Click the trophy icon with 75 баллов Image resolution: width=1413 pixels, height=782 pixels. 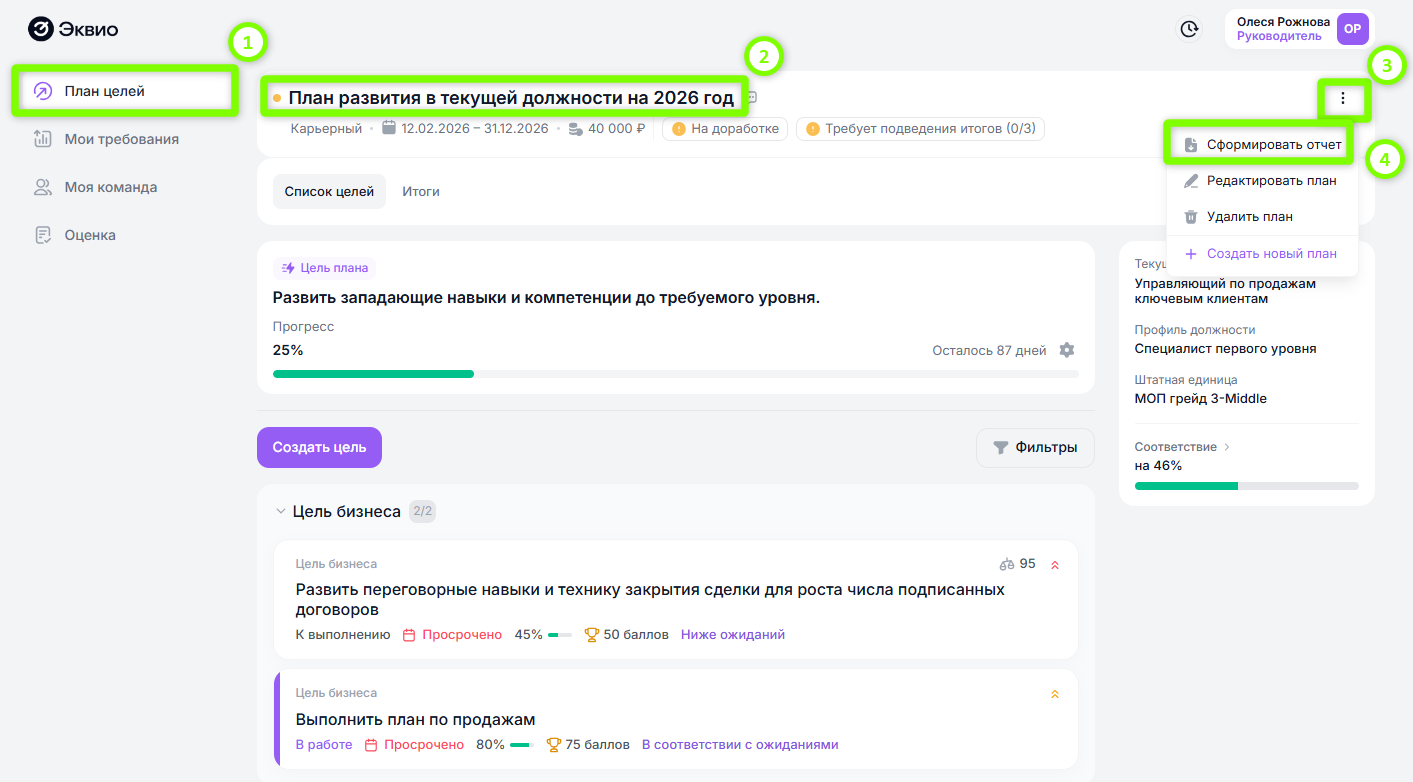click(553, 745)
